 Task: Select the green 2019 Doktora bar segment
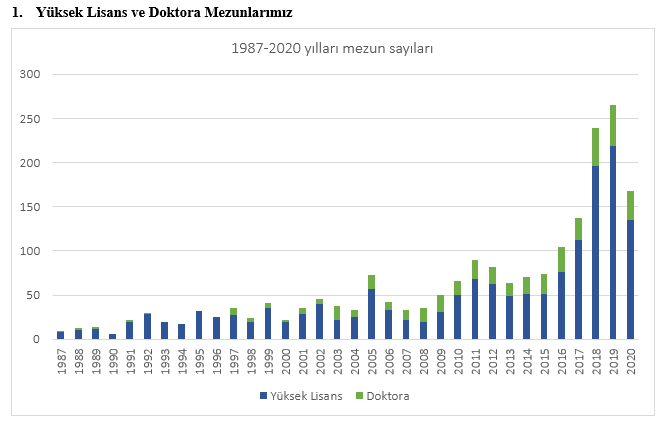613,125
